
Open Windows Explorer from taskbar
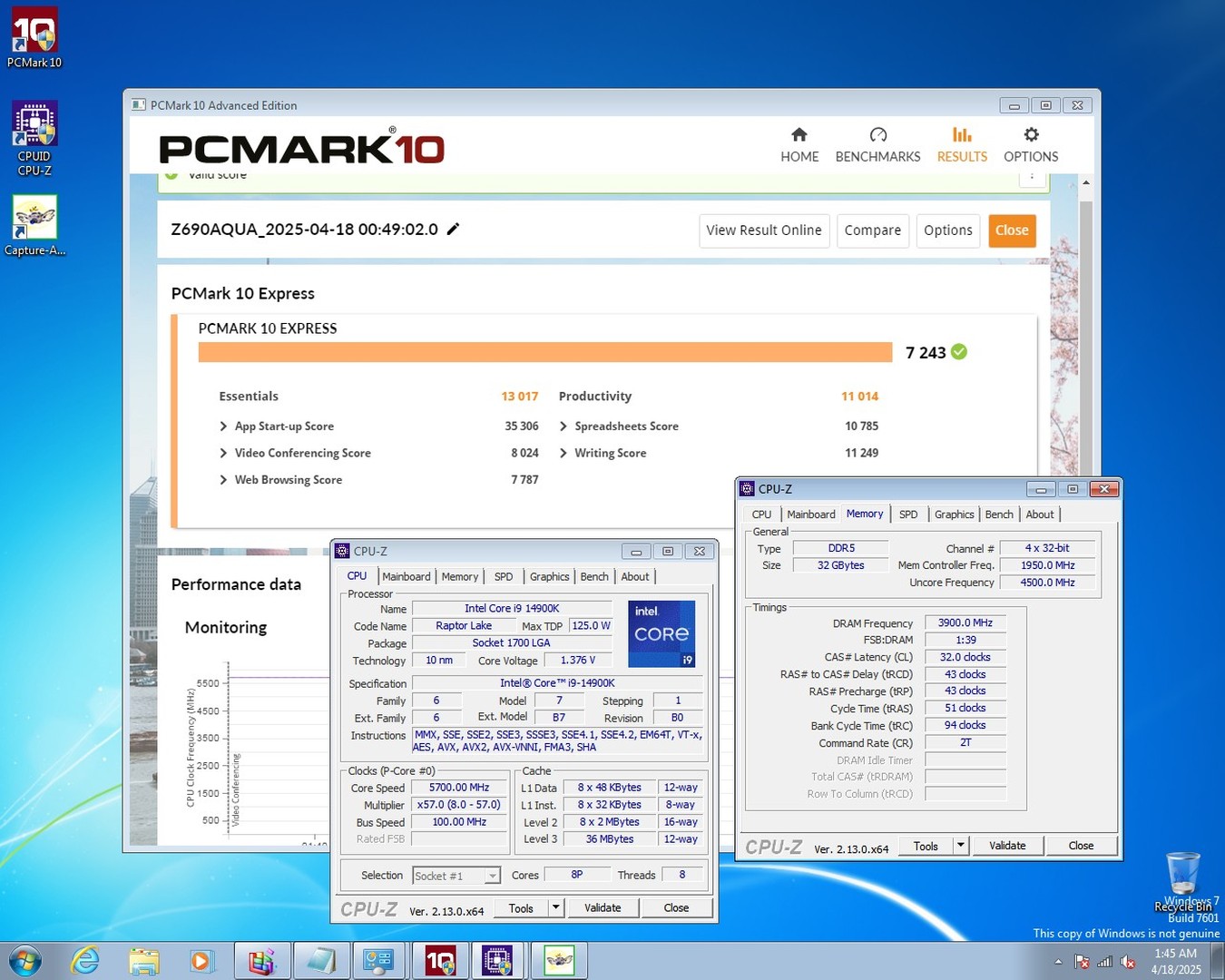(x=143, y=960)
